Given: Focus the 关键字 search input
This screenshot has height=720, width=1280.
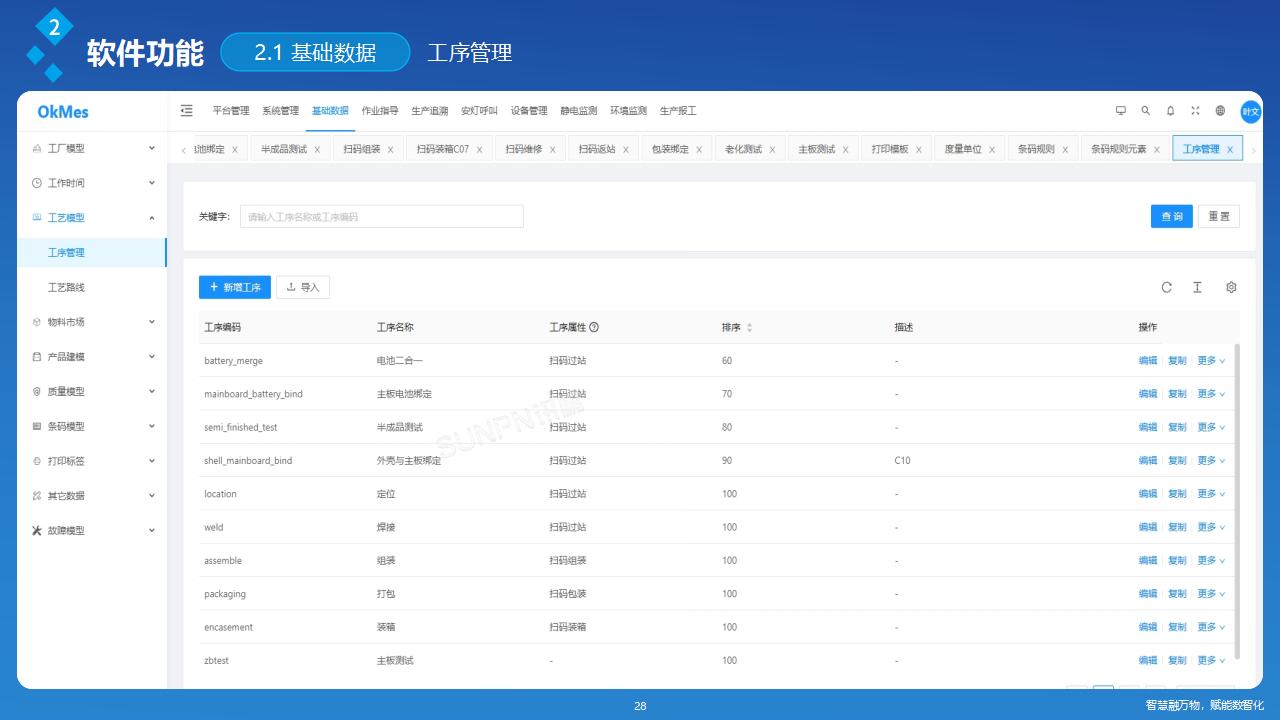Looking at the screenshot, I should [382, 216].
